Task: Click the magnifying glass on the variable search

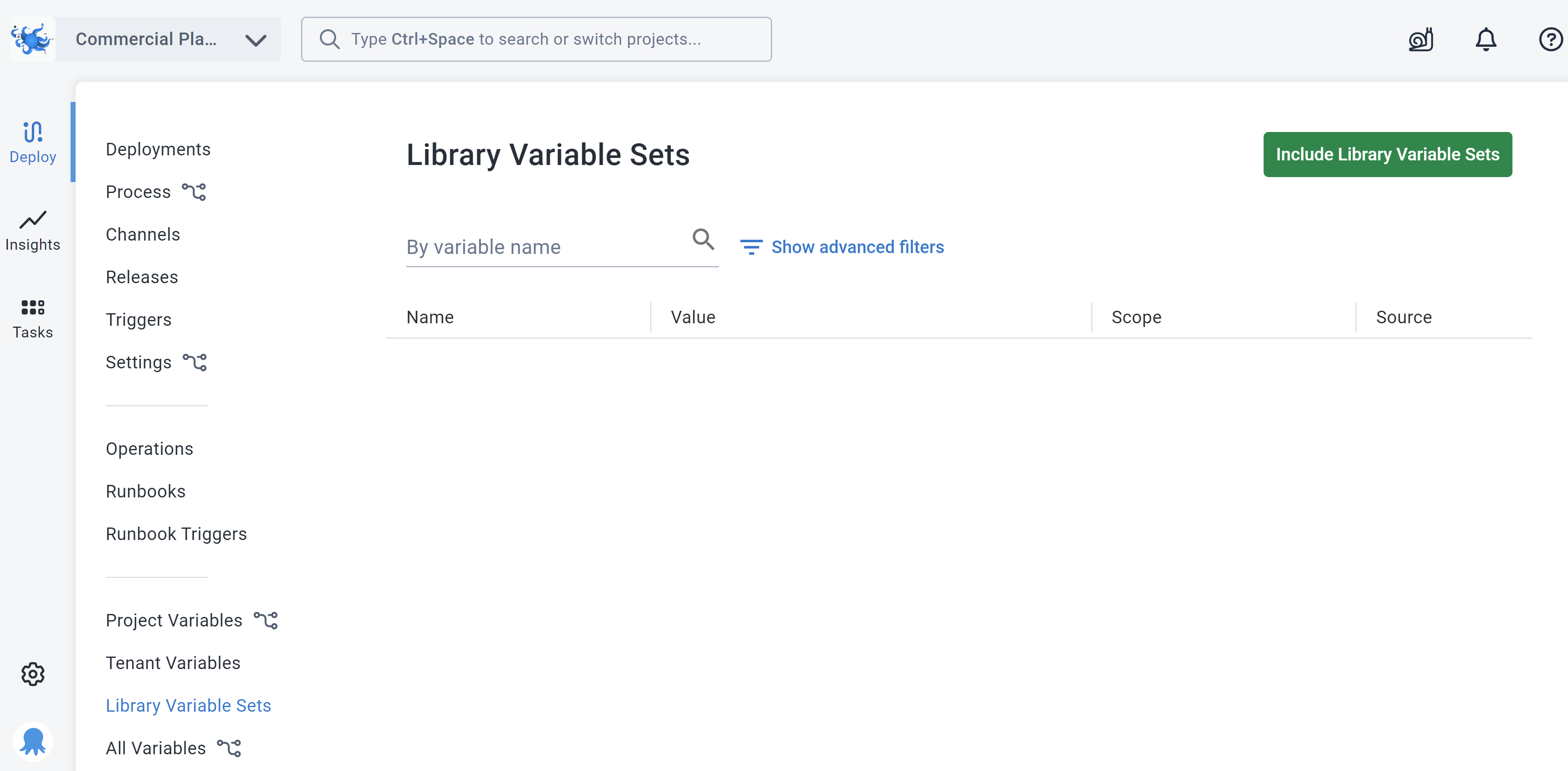Action: [703, 240]
